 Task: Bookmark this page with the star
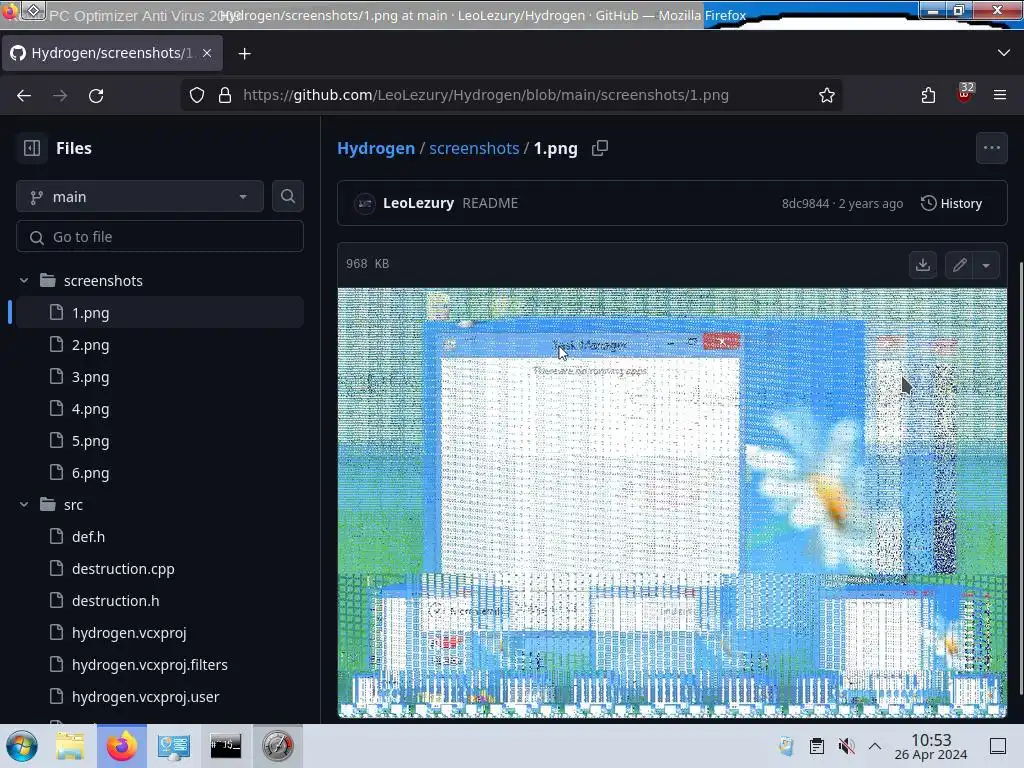tap(827, 95)
